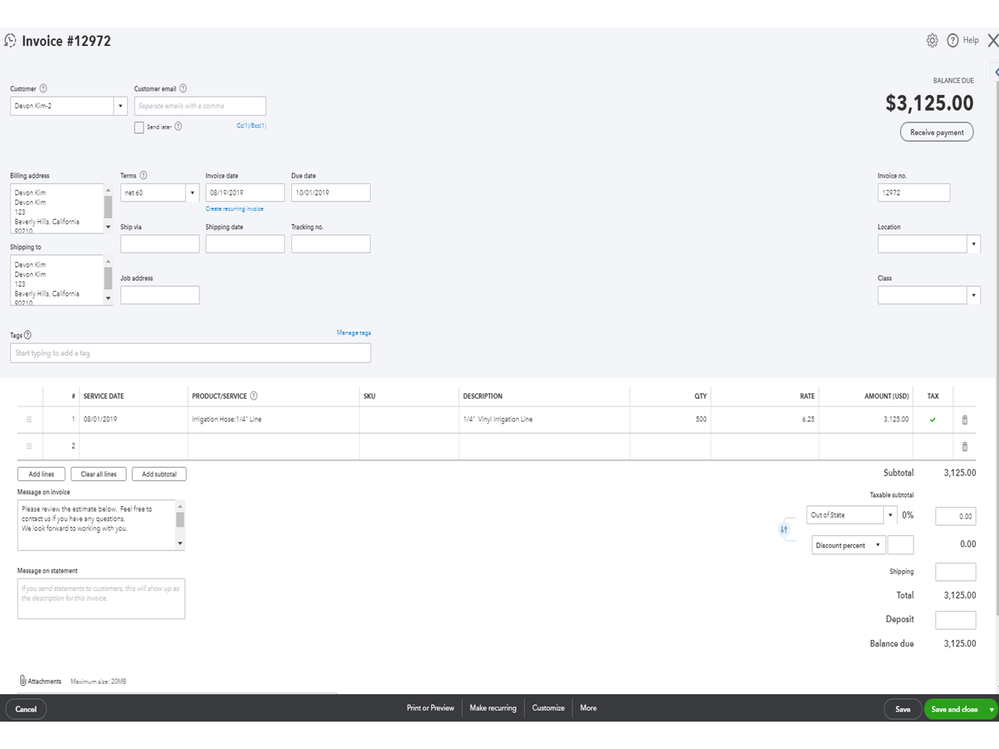This screenshot has width=999, height=749.
Task: Toggle the tax checkmark on line 1
Action: 933,420
